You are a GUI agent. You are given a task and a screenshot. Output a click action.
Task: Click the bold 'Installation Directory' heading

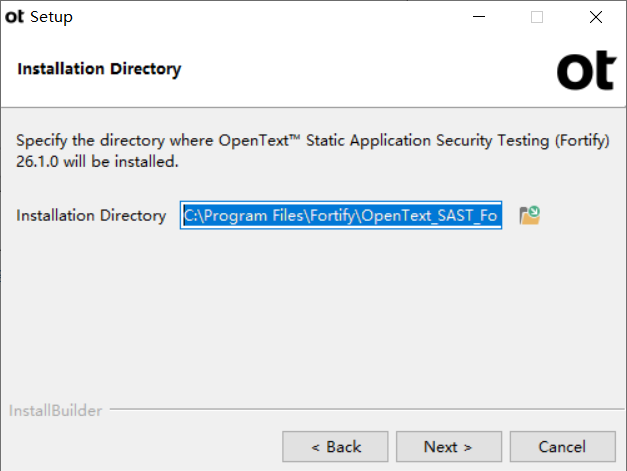click(99, 69)
